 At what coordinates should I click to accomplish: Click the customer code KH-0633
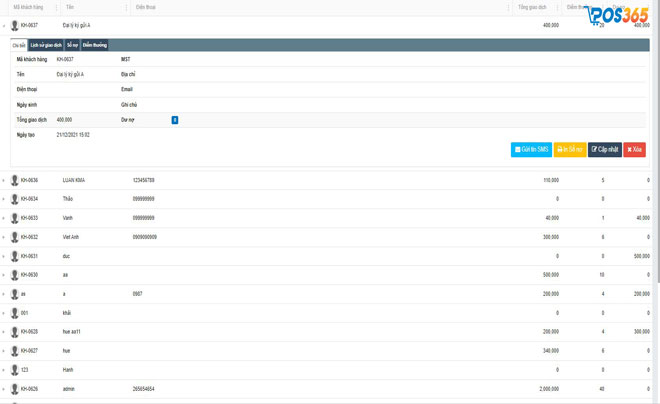[x=29, y=218]
